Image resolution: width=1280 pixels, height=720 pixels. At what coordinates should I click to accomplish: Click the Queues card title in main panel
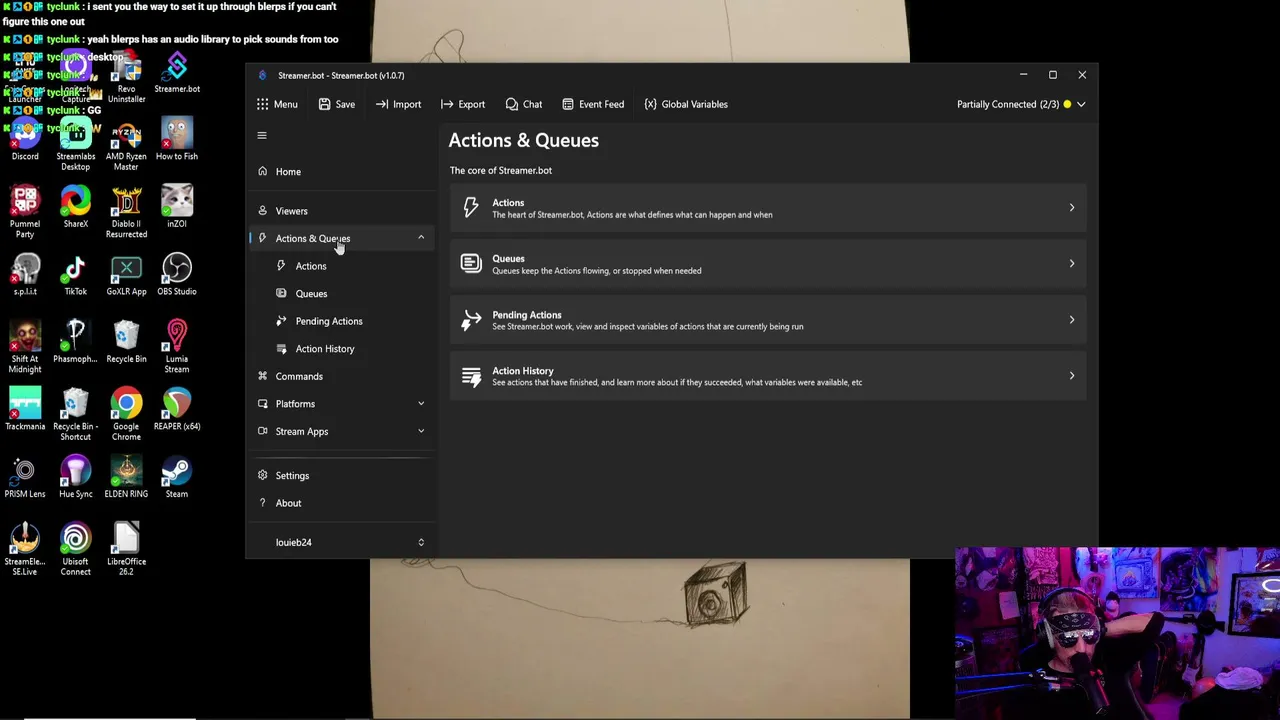508,259
